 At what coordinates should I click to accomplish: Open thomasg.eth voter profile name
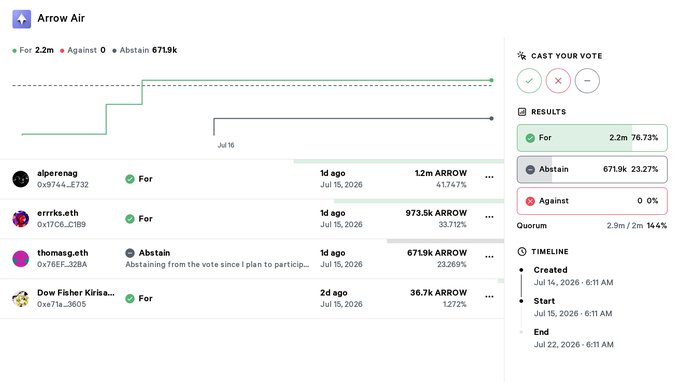point(62,253)
